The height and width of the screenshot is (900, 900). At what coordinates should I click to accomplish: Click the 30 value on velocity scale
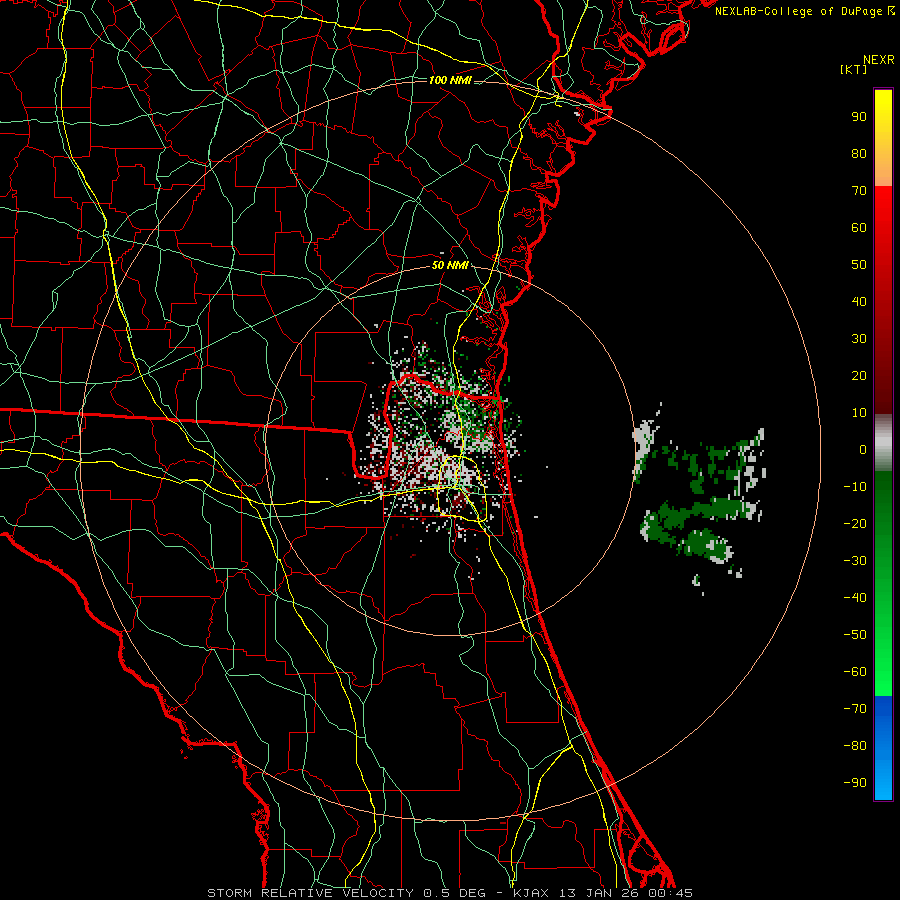click(859, 339)
